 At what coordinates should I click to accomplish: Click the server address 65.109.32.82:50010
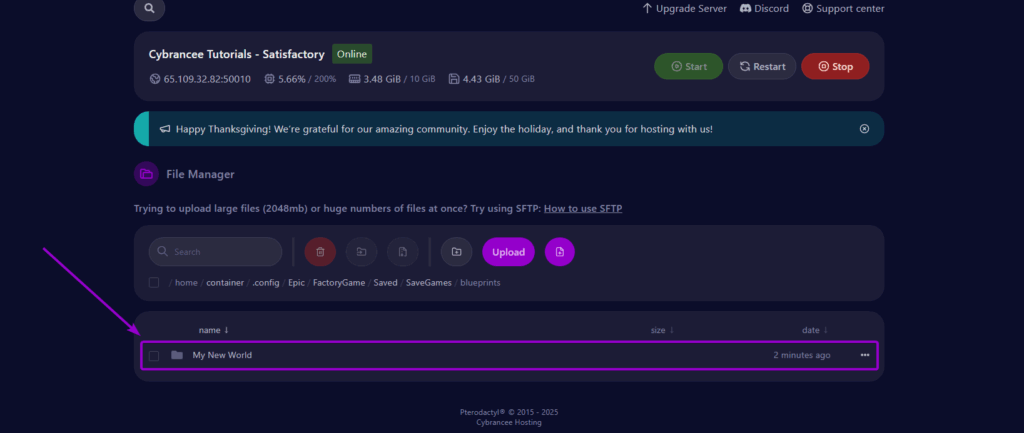click(x=200, y=79)
